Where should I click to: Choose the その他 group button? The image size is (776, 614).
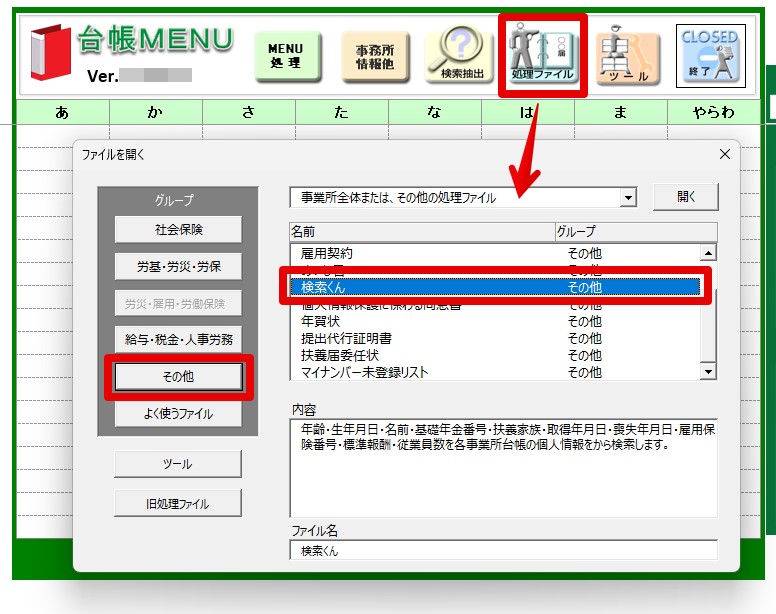pos(178,377)
